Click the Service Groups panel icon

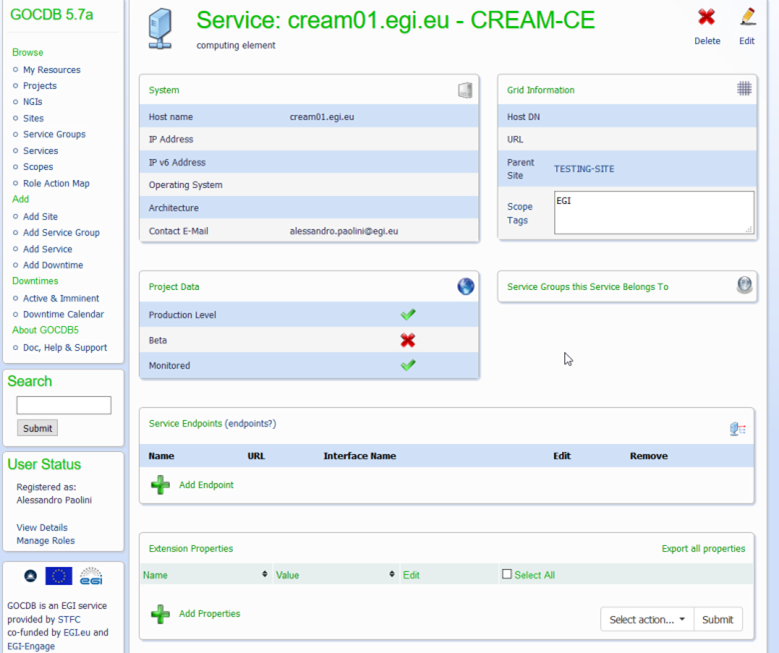click(x=744, y=285)
